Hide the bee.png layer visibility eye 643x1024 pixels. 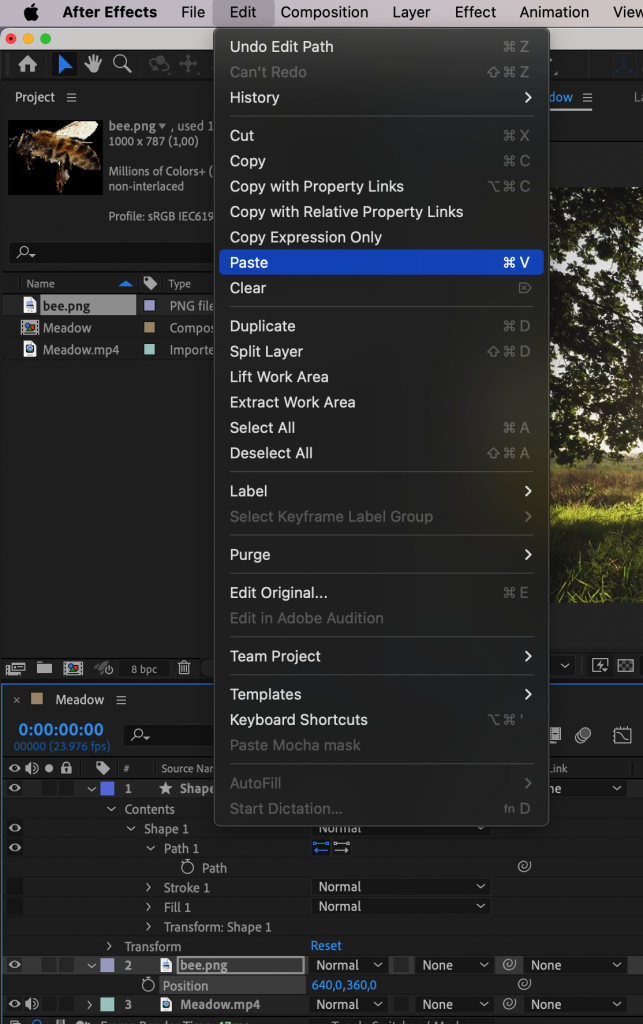14,964
